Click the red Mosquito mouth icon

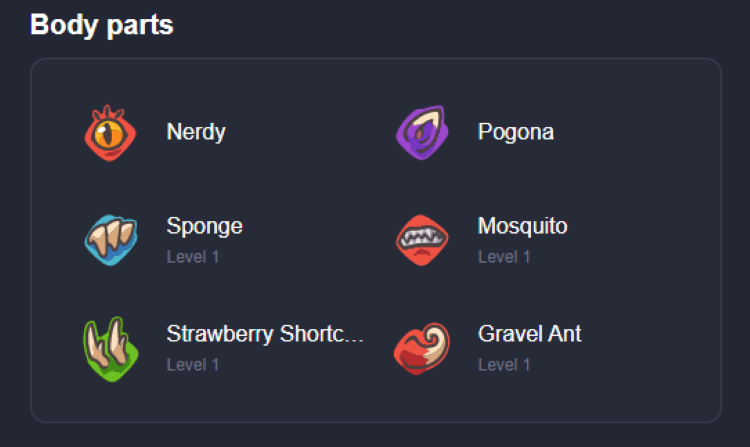(x=422, y=240)
